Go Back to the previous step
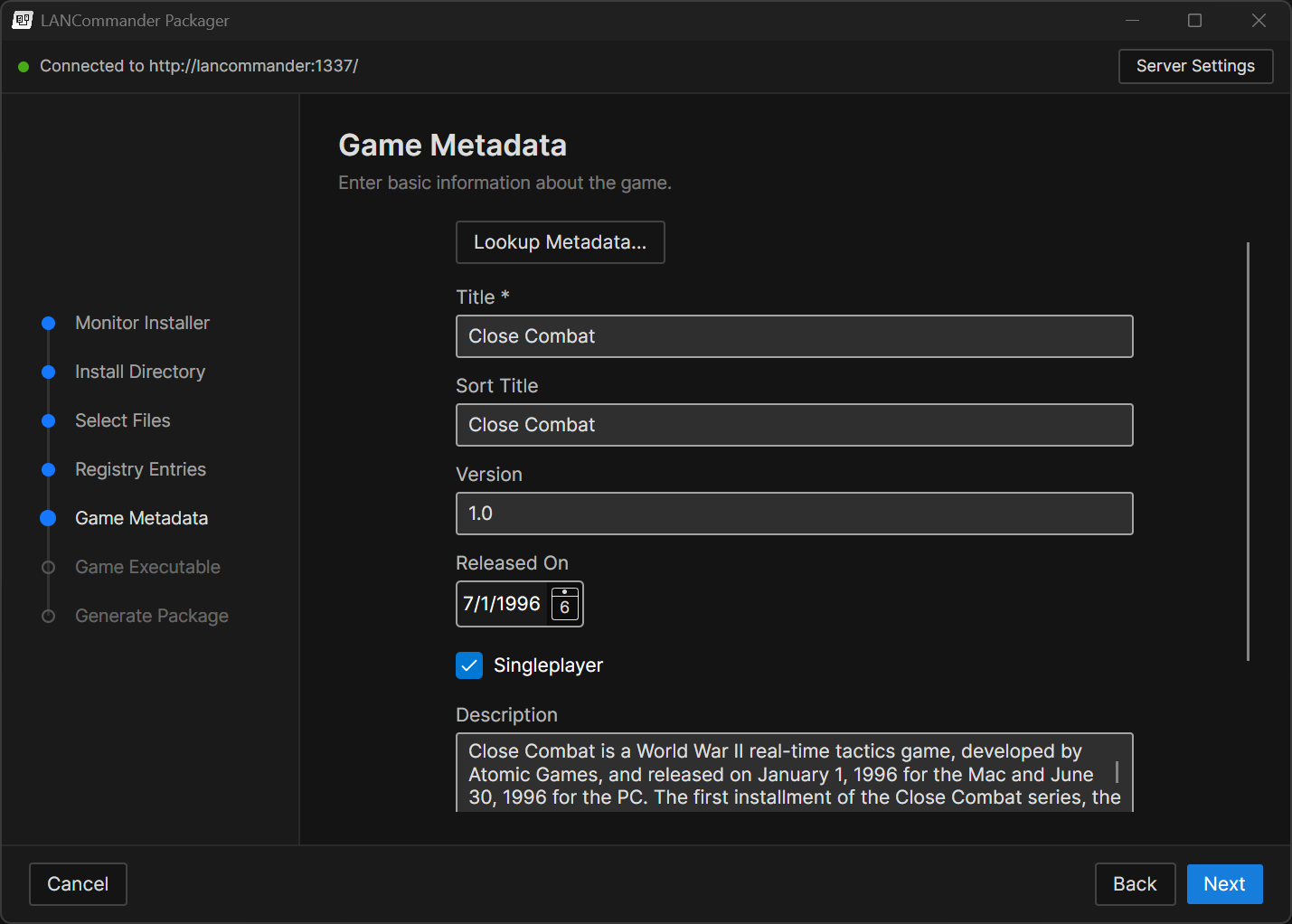The height and width of the screenshot is (924, 1292). click(x=1135, y=884)
